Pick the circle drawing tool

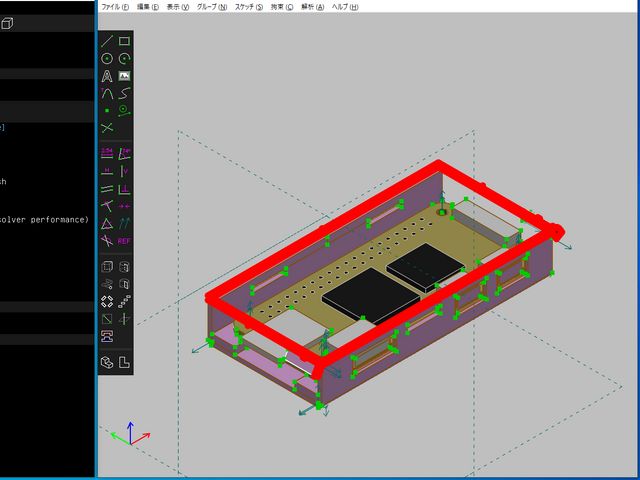pos(107,59)
